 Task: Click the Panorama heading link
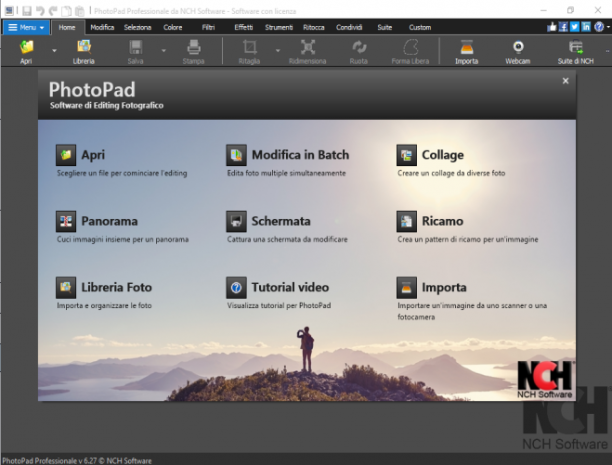tap(109, 221)
